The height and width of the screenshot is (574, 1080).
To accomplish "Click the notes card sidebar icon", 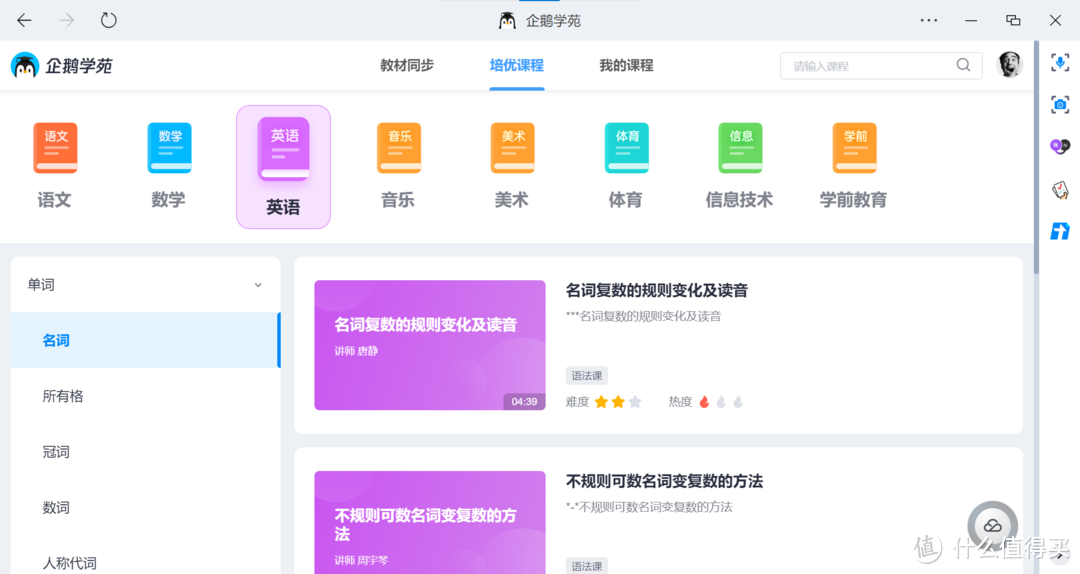I will 1059,189.
